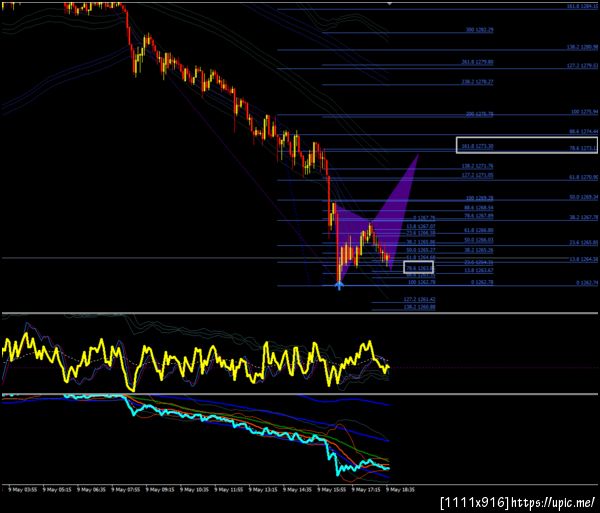Click the '127.2 1261.42' Fibonacci extension label
This screenshot has width=600, height=513.
[419, 300]
